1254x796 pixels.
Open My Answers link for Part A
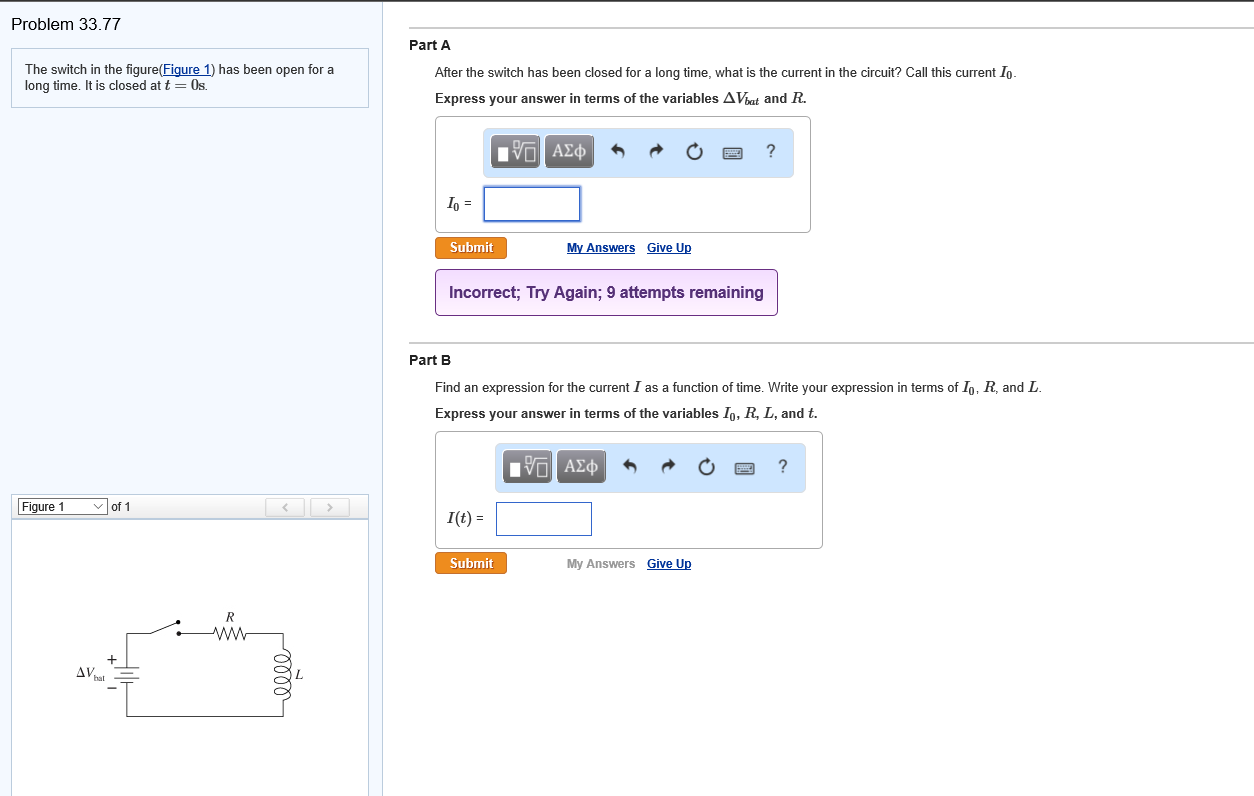600,248
